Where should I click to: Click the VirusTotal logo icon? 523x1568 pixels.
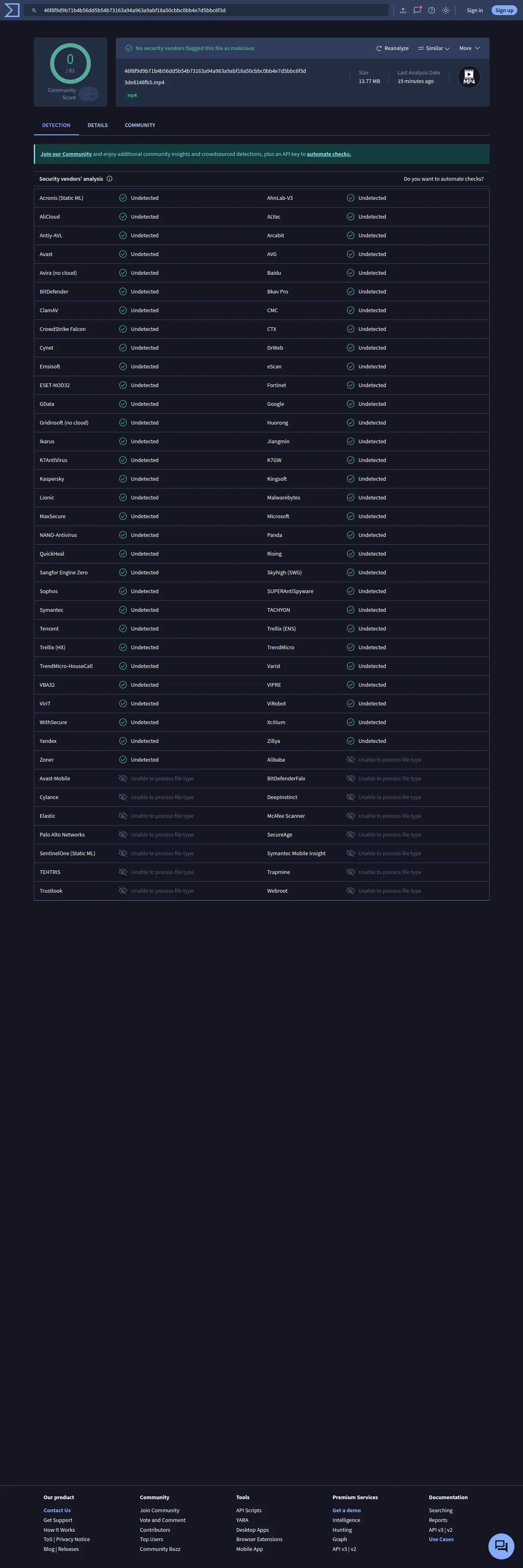click(11, 10)
